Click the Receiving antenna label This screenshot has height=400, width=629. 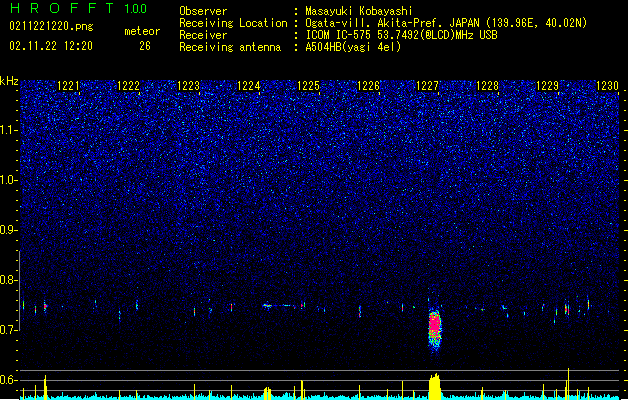230,47
